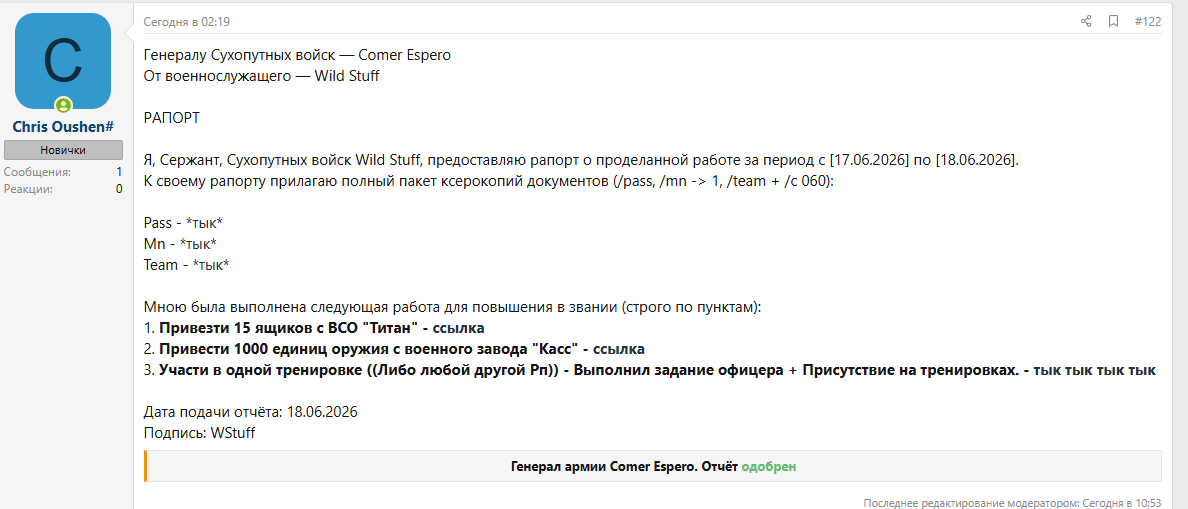The width and height of the screenshot is (1188, 509).
Task: Click the share icon on the post
Action: (1086, 21)
